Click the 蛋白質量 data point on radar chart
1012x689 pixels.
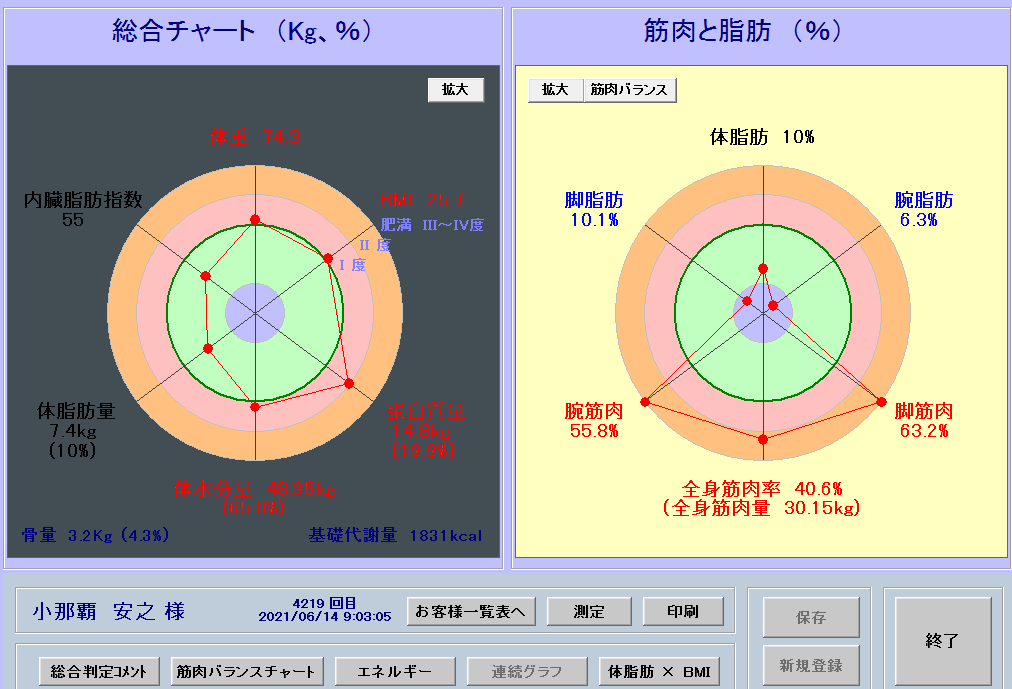pos(349,384)
